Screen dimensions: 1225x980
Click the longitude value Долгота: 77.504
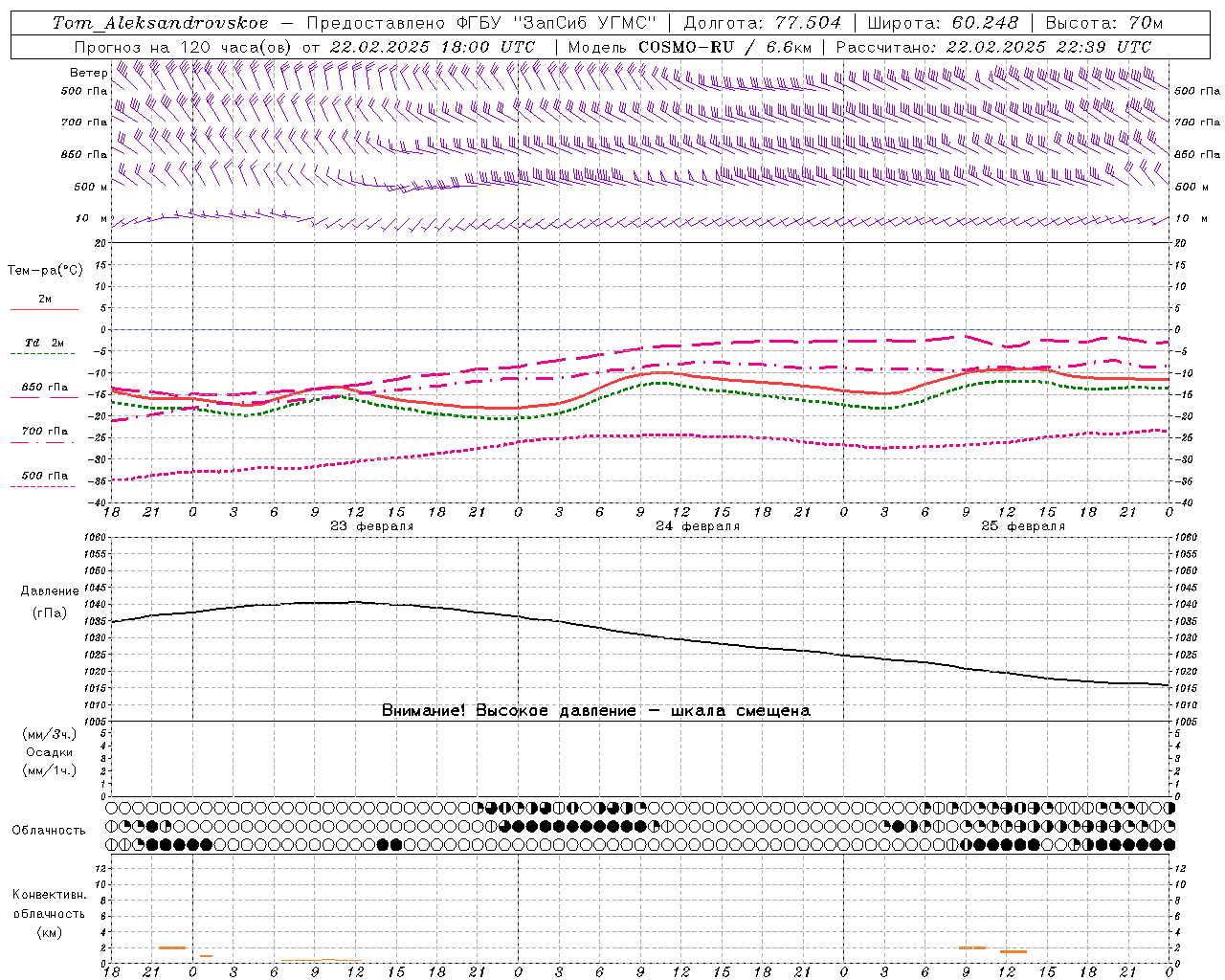(x=763, y=23)
